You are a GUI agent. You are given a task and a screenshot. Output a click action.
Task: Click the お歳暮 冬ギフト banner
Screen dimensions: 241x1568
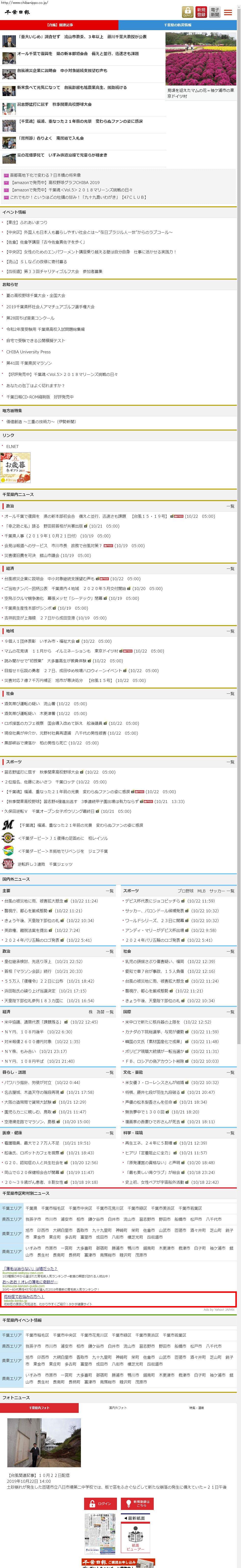click(x=15, y=468)
